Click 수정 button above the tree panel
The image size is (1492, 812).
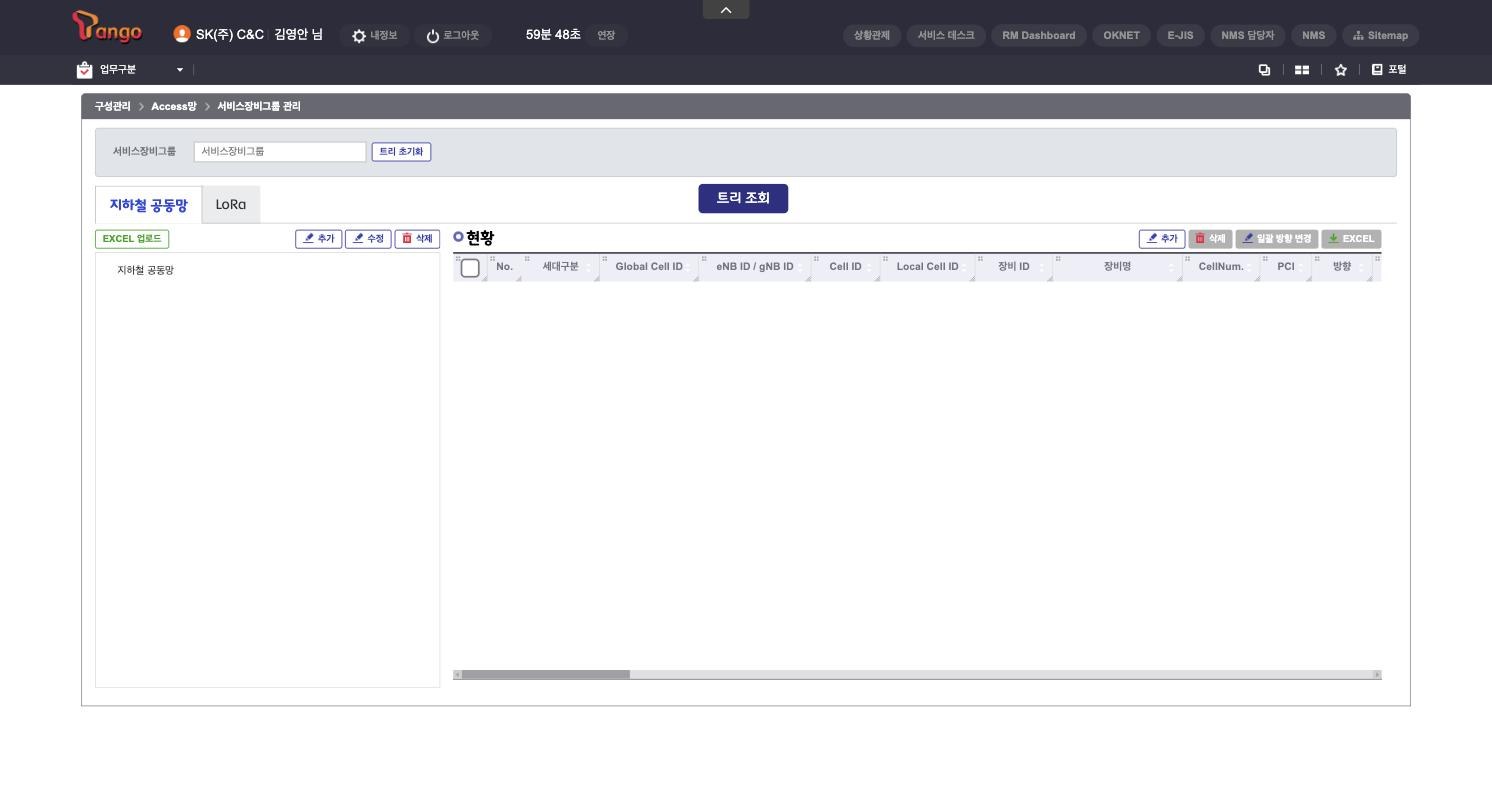[x=368, y=239]
